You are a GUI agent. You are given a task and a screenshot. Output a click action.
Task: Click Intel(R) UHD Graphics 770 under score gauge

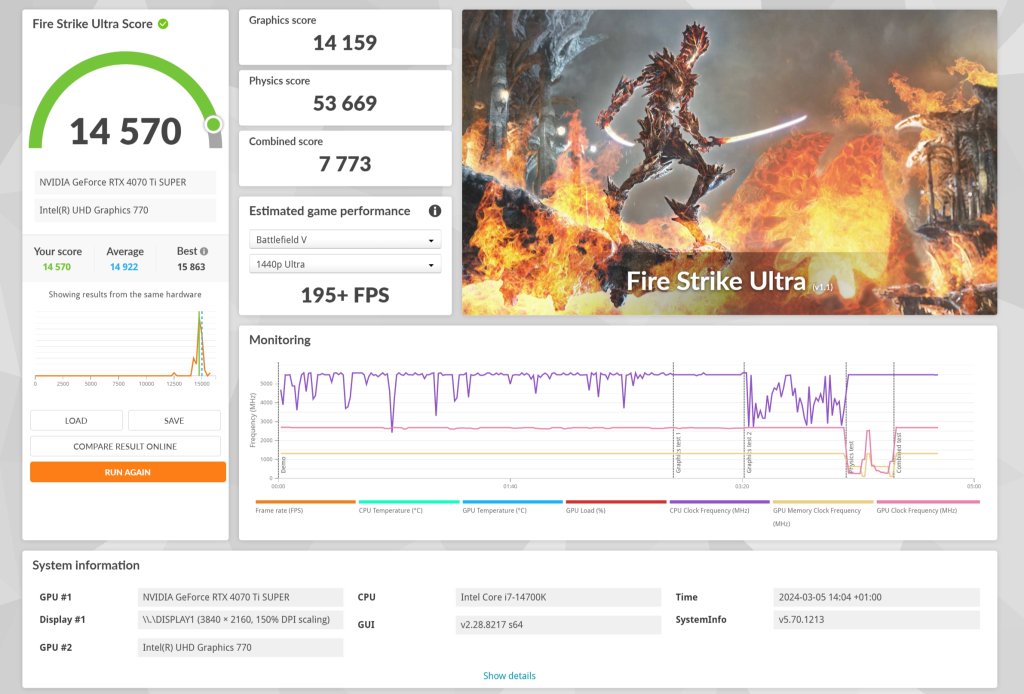pos(125,210)
